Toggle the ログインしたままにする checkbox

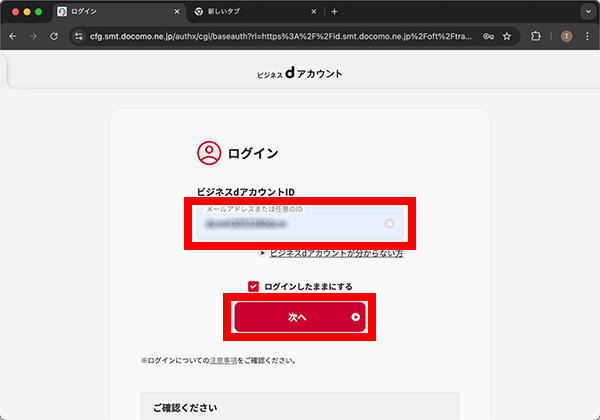253,287
